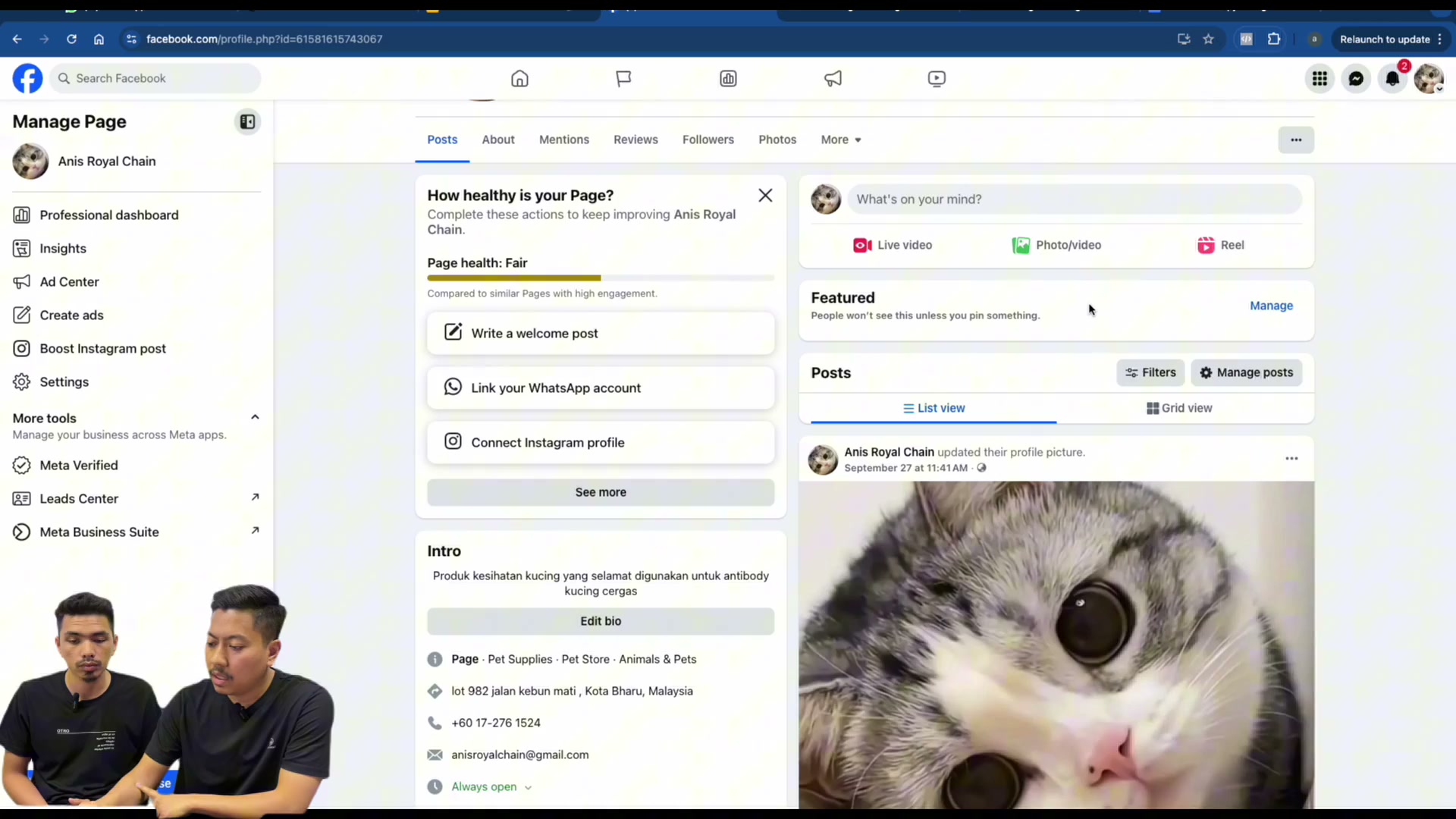The height and width of the screenshot is (819, 1456).
Task: Open the Professional dashboard chart icon in top navigation
Action: (x=728, y=79)
